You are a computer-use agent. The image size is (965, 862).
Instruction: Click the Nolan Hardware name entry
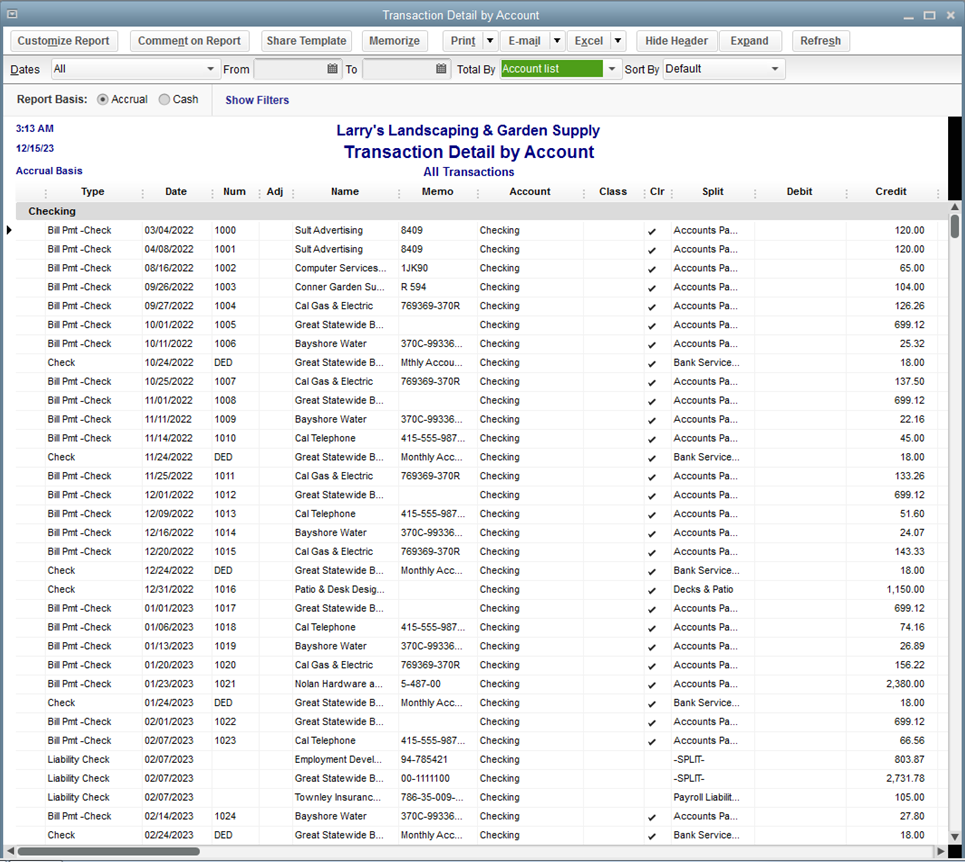[x=338, y=684]
